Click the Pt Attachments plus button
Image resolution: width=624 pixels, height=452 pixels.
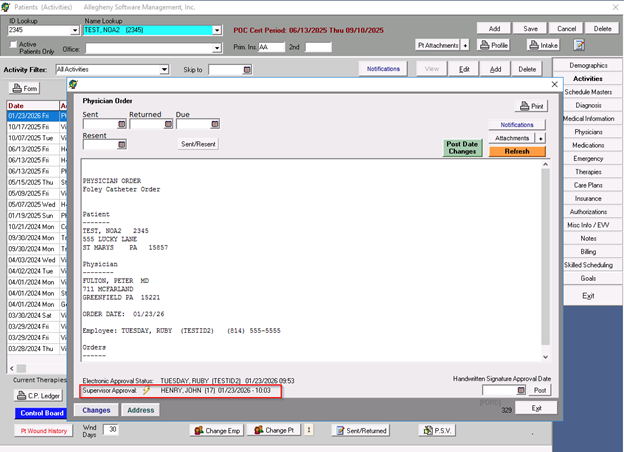coord(465,45)
